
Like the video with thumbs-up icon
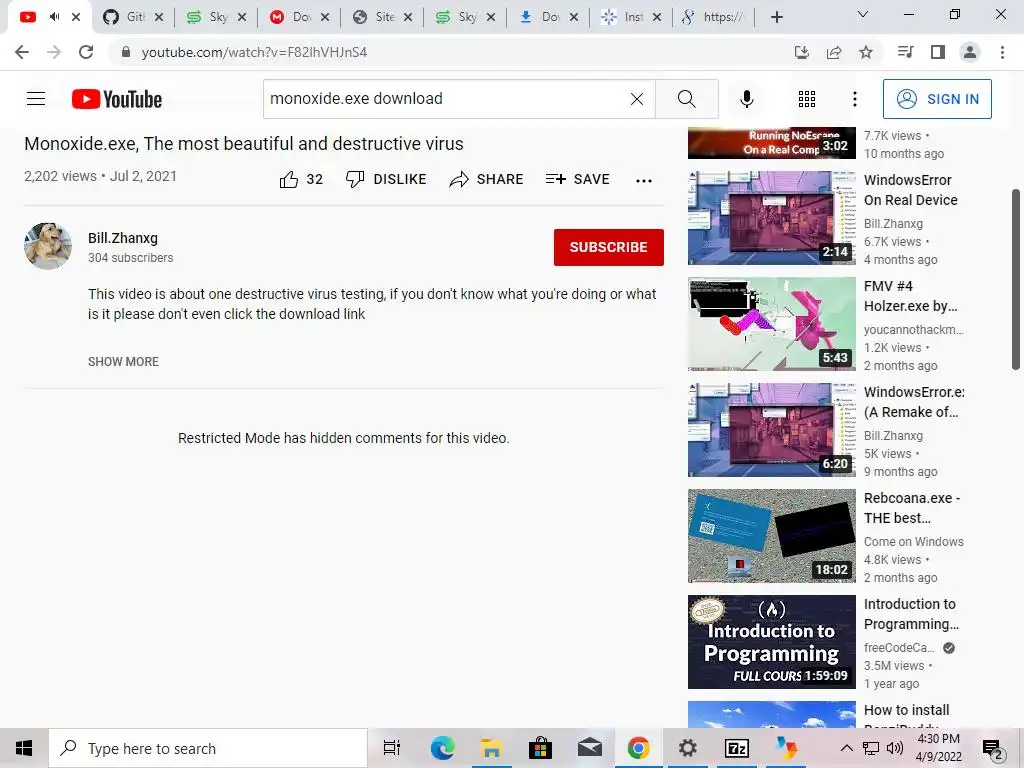(289, 179)
